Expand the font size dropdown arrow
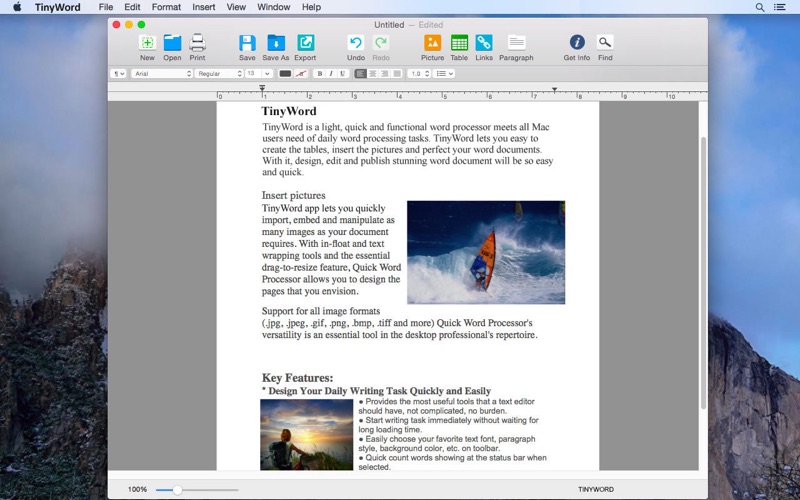 click(267, 74)
